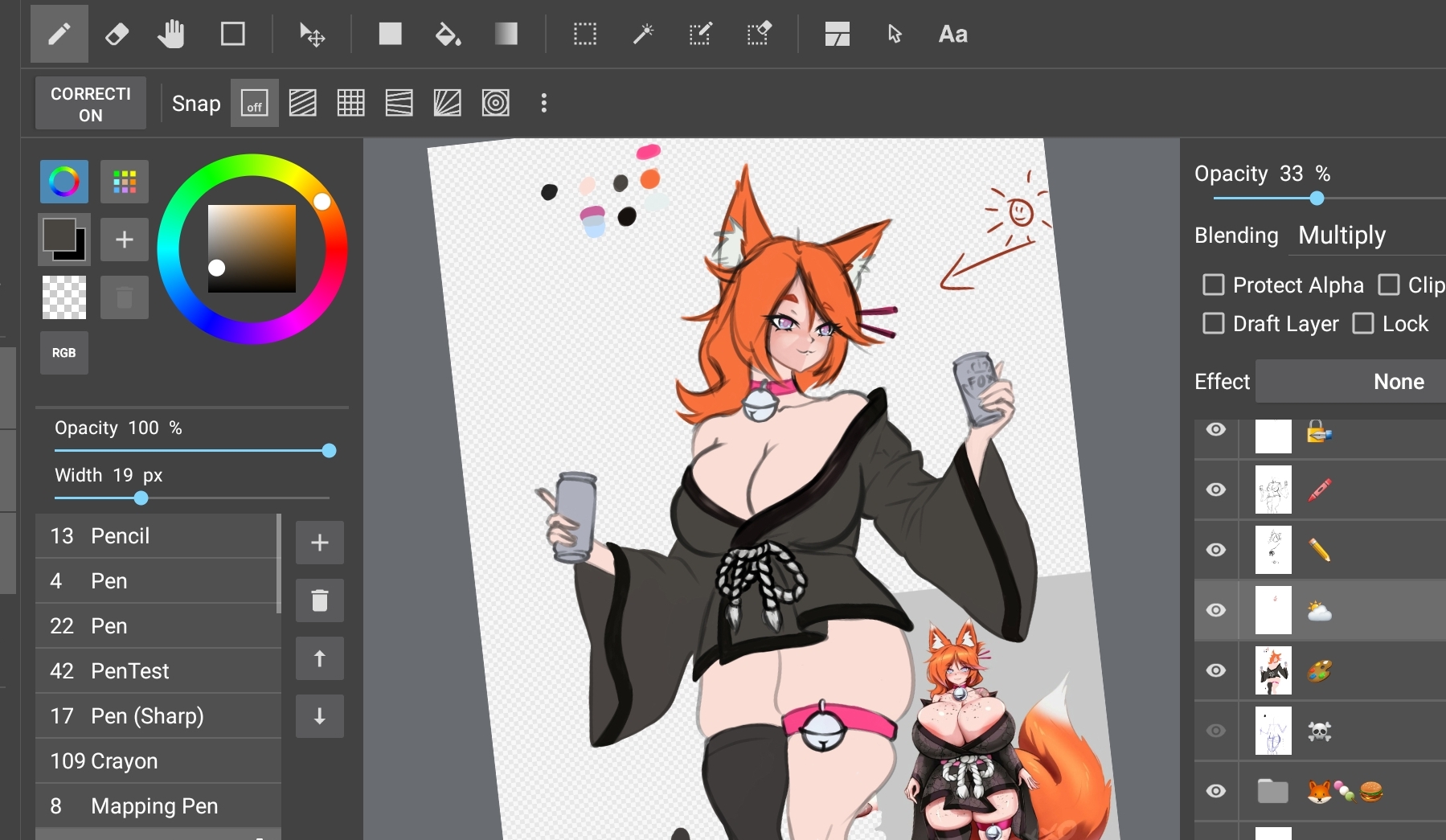This screenshot has height=840, width=1446.
Task: Enable the Protect Alpha checkbox
Action: 1214,285
